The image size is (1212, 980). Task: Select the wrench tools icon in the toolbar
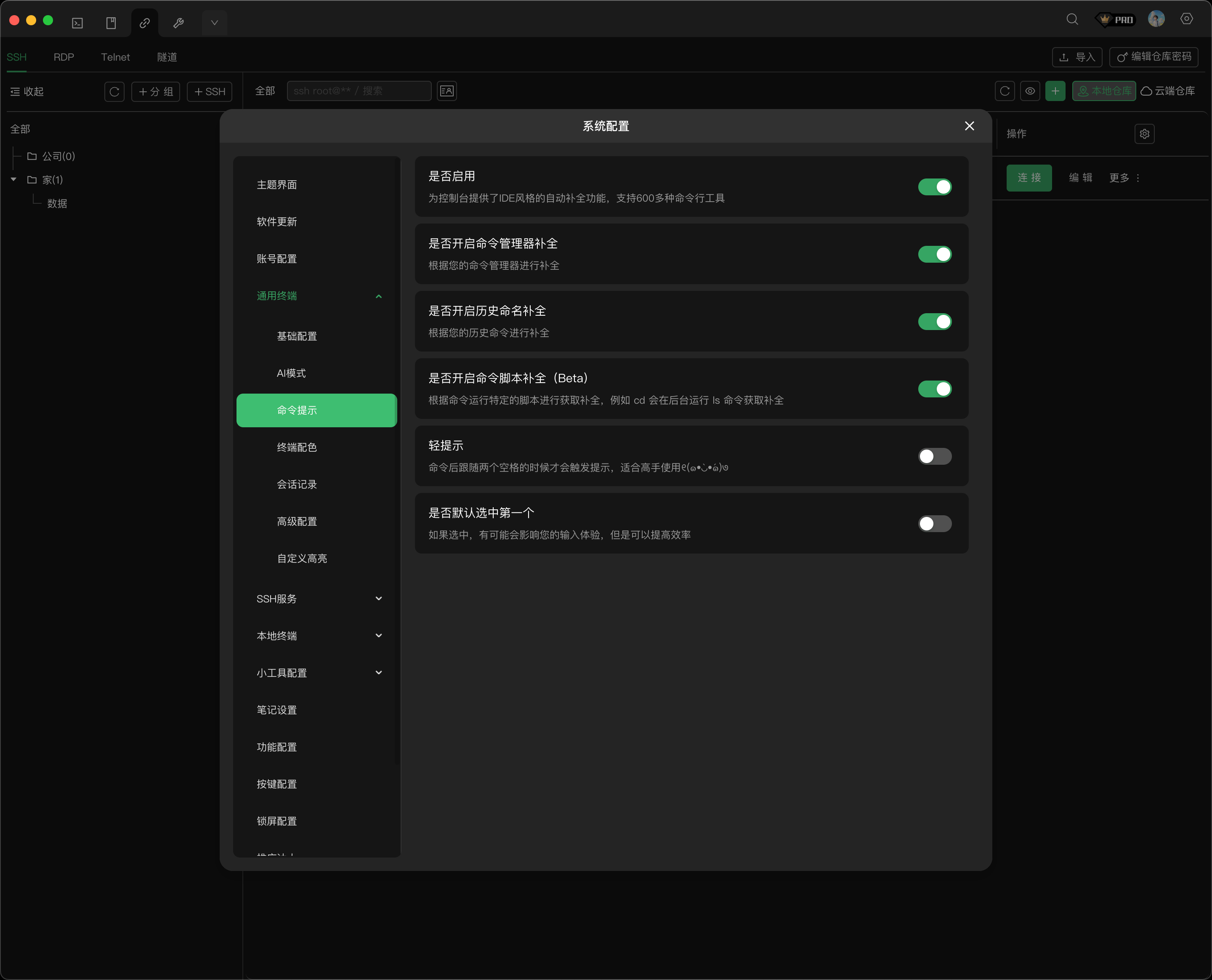click(x=179, y=23)
